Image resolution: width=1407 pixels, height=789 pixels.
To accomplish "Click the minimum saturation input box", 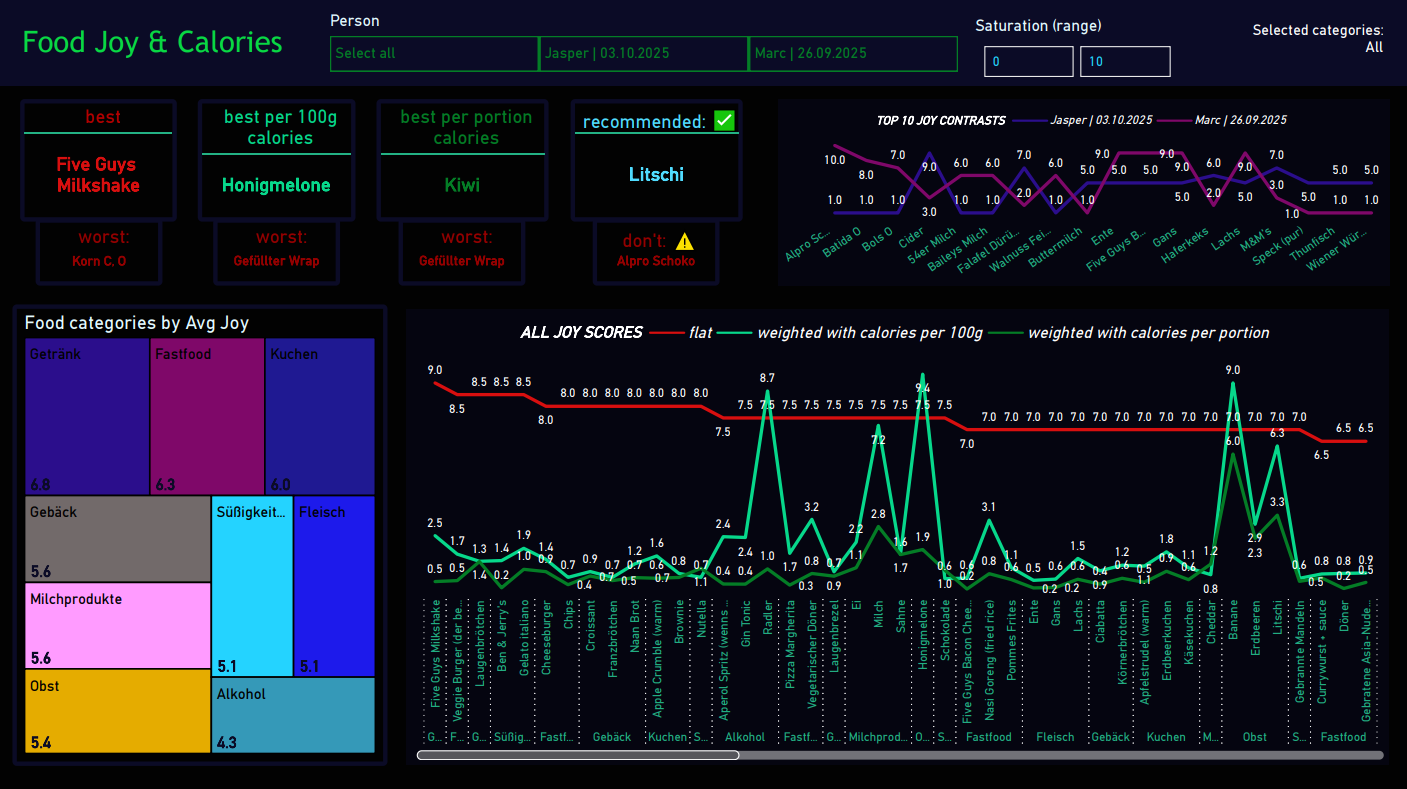I will (x=1028, y=62).
